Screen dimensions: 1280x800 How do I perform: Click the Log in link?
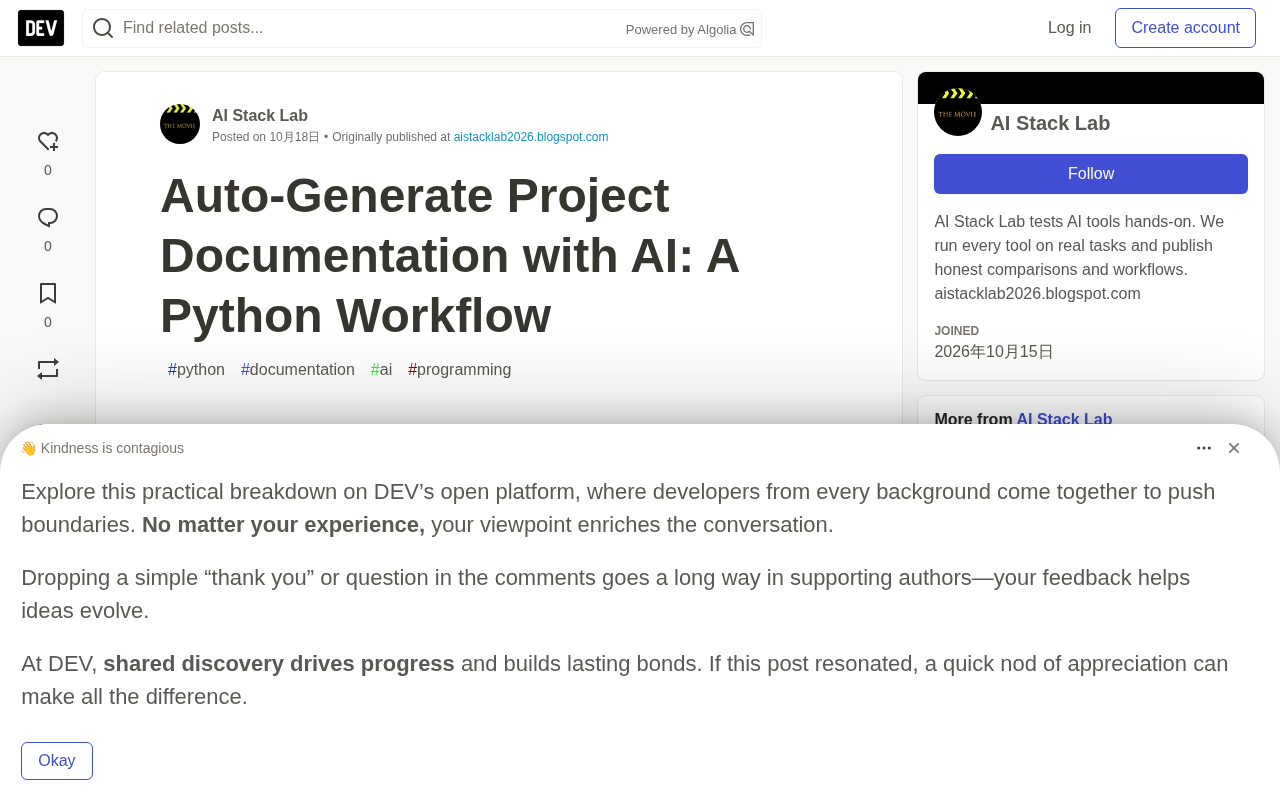pos(1069,28)
